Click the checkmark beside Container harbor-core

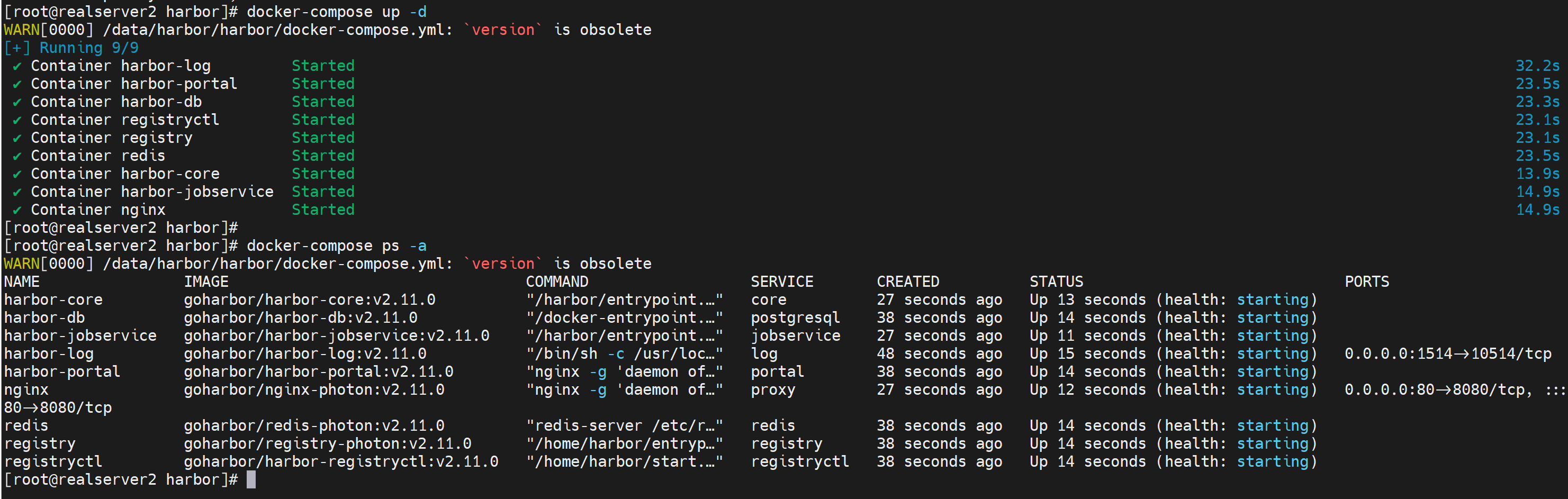(x=17, y=174)
